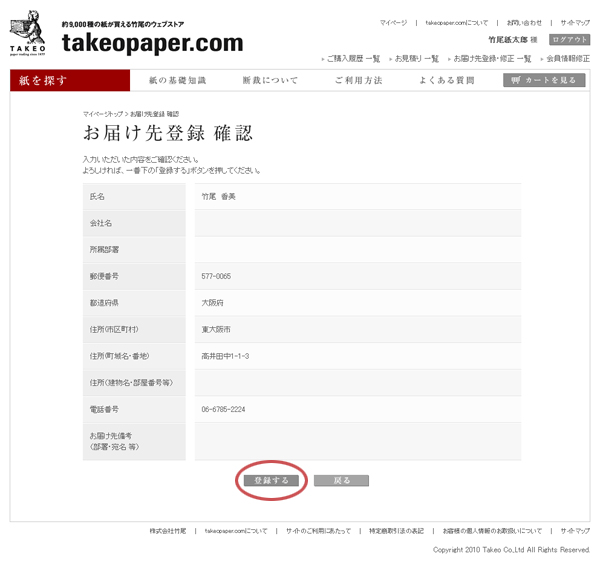Open the cart with カートを見る
This screenshot has width=600, height=565.
(x=543, y=80)
